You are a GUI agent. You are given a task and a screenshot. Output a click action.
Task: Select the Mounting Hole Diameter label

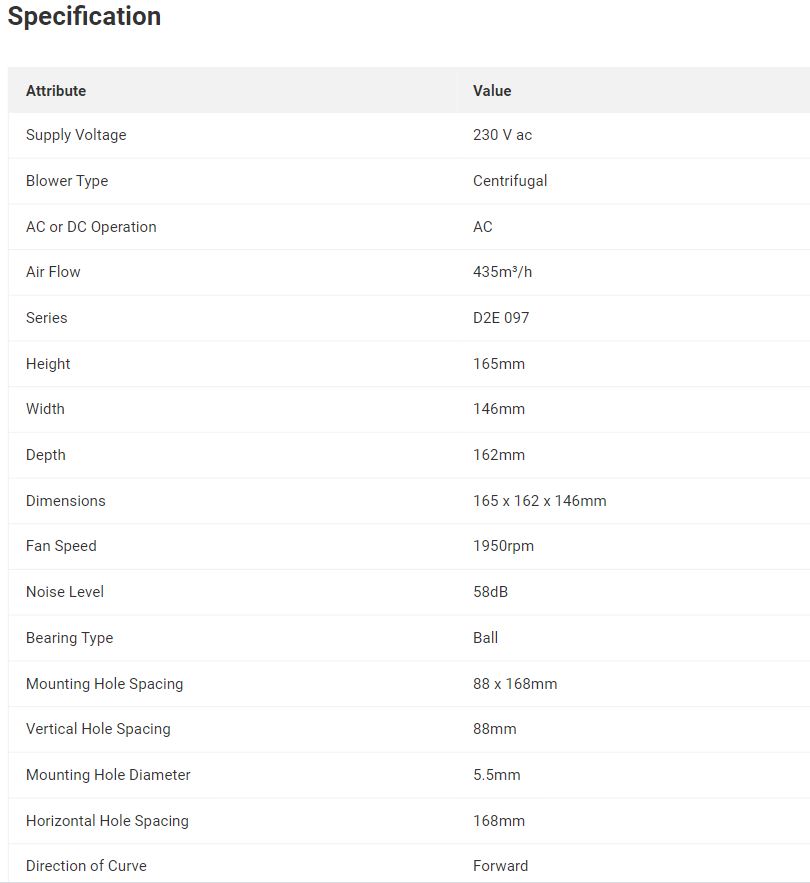coord(108,775)
